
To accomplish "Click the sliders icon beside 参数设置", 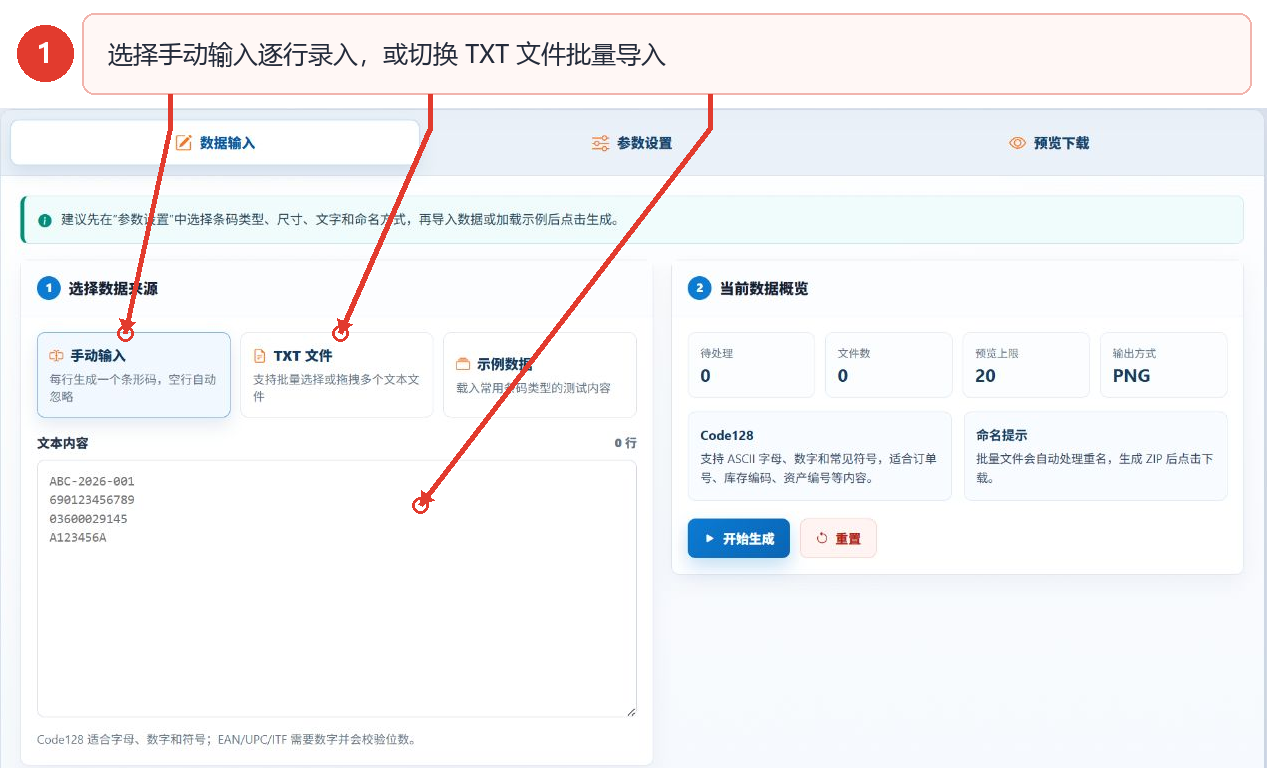I will (600, 143).
